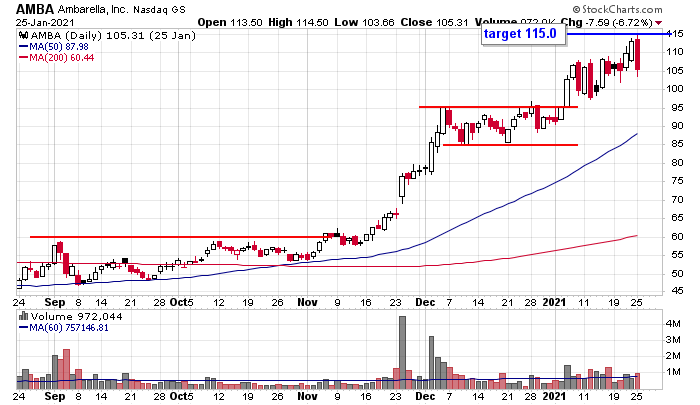Click the 2M volume axis label
Viewport: 700px width, 405px height.
pos(673,356)
